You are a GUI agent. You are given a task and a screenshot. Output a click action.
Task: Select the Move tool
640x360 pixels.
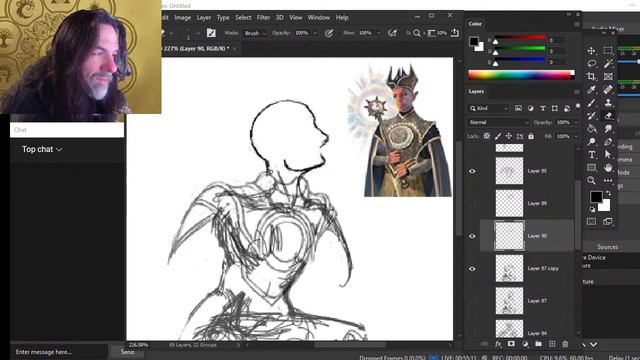tap(591, 51)
